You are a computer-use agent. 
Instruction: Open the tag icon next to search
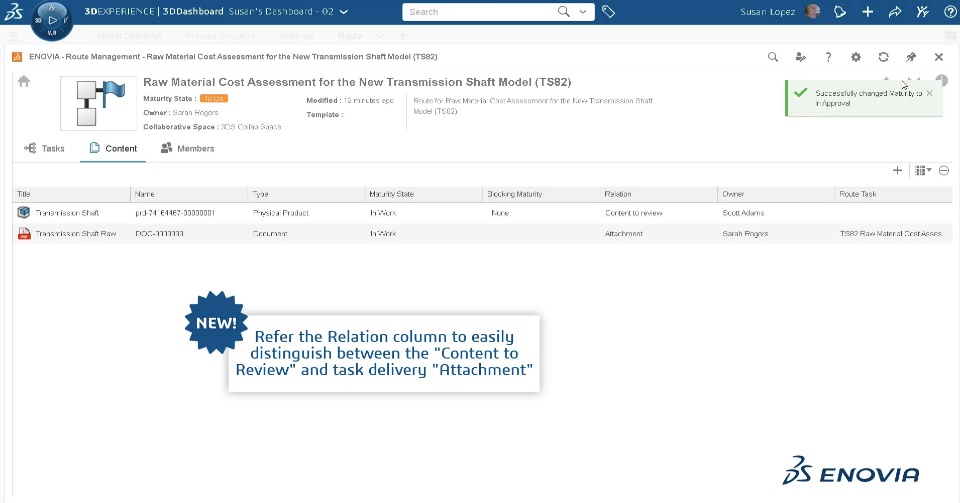[x=608, y=12]
